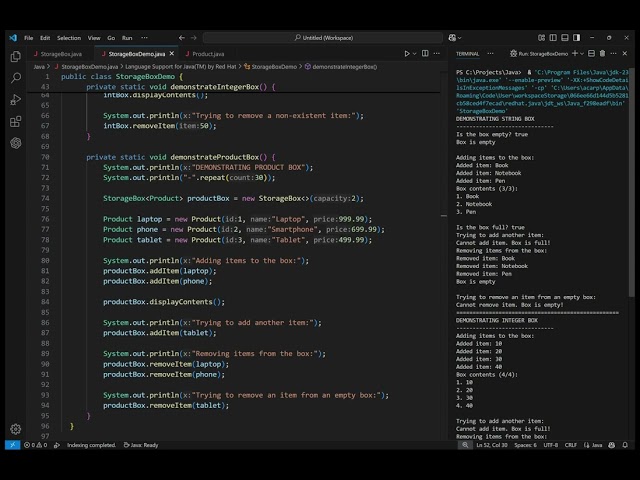The height and width of the screenshot is (480, 640).
Task: Open the Go menu
Action: [x=111, y=38]
